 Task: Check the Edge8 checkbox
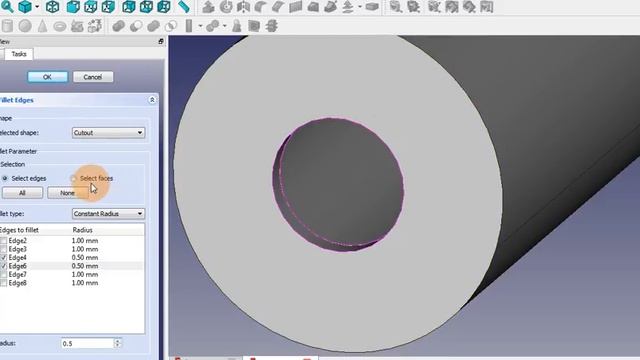pyautogui.click(x=4, y=283)
